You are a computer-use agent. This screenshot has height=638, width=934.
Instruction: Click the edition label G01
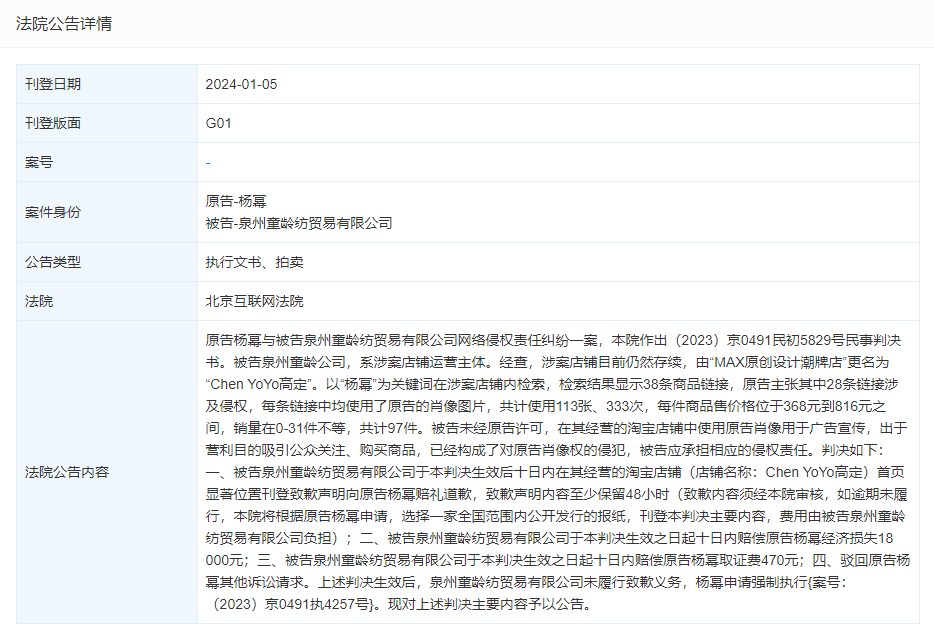pos(216,123)
